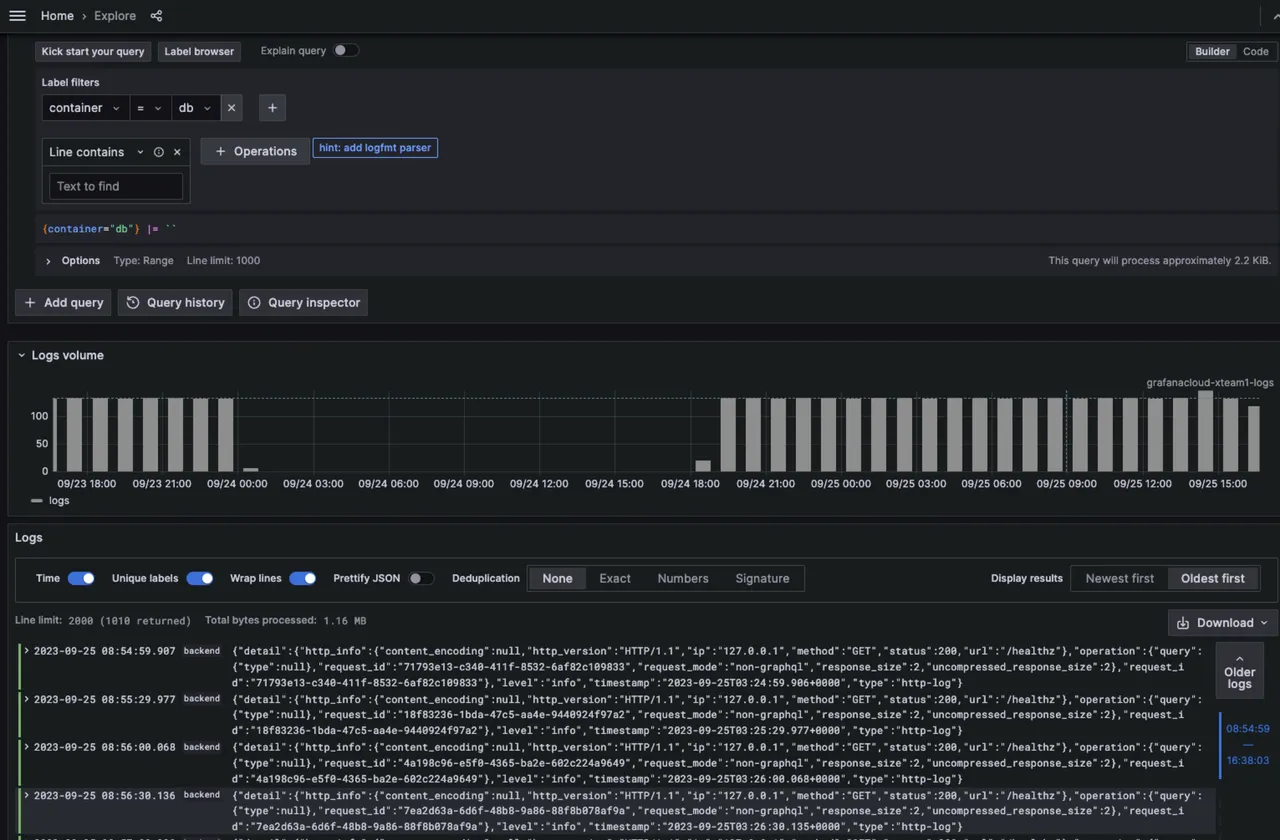
Task: Open the Download dropdown
Action: pyautogui.click(x=1222, y=623)
